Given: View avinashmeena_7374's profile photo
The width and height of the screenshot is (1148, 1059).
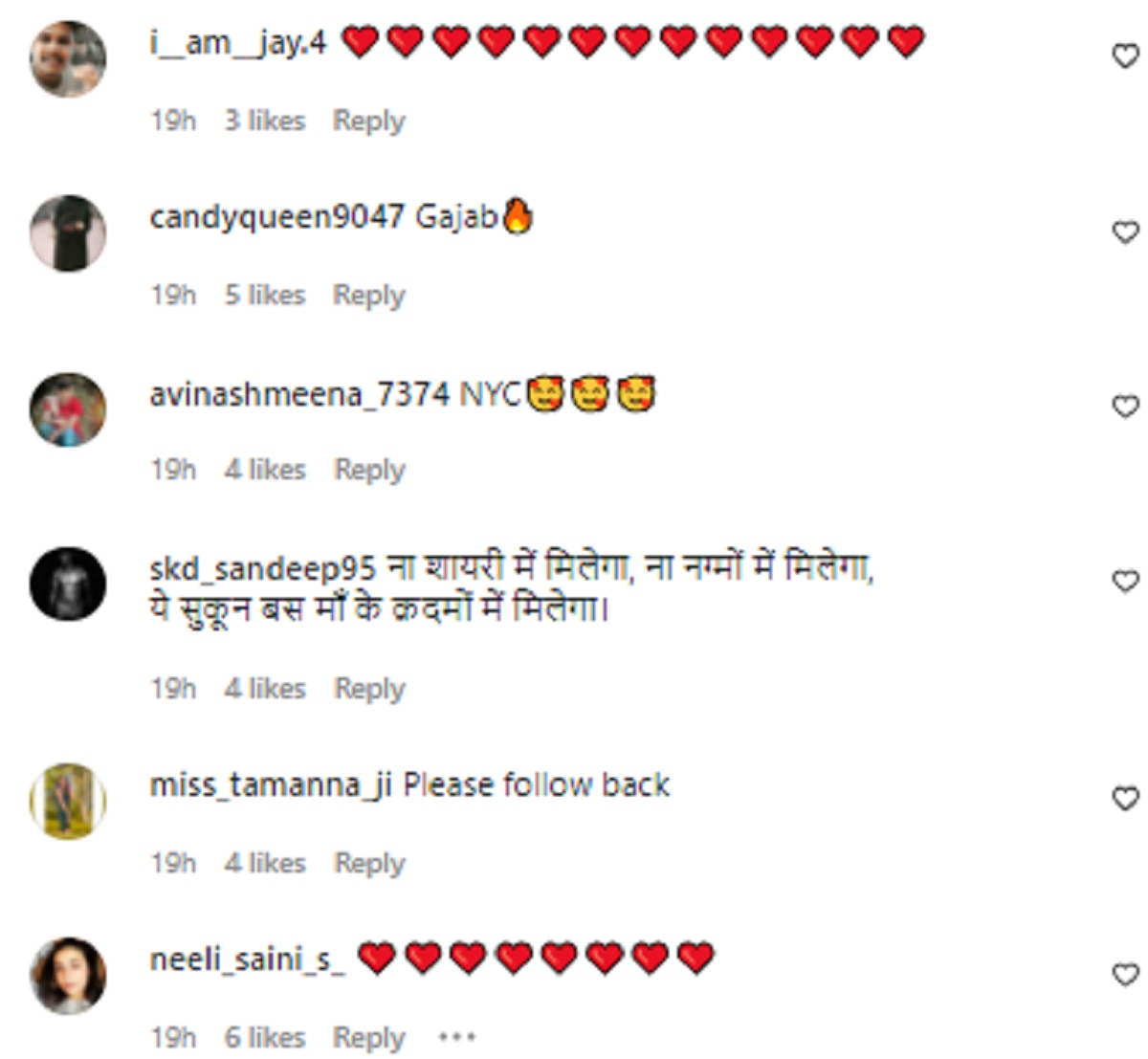Looking at the screenshot, I should (68, 409).
